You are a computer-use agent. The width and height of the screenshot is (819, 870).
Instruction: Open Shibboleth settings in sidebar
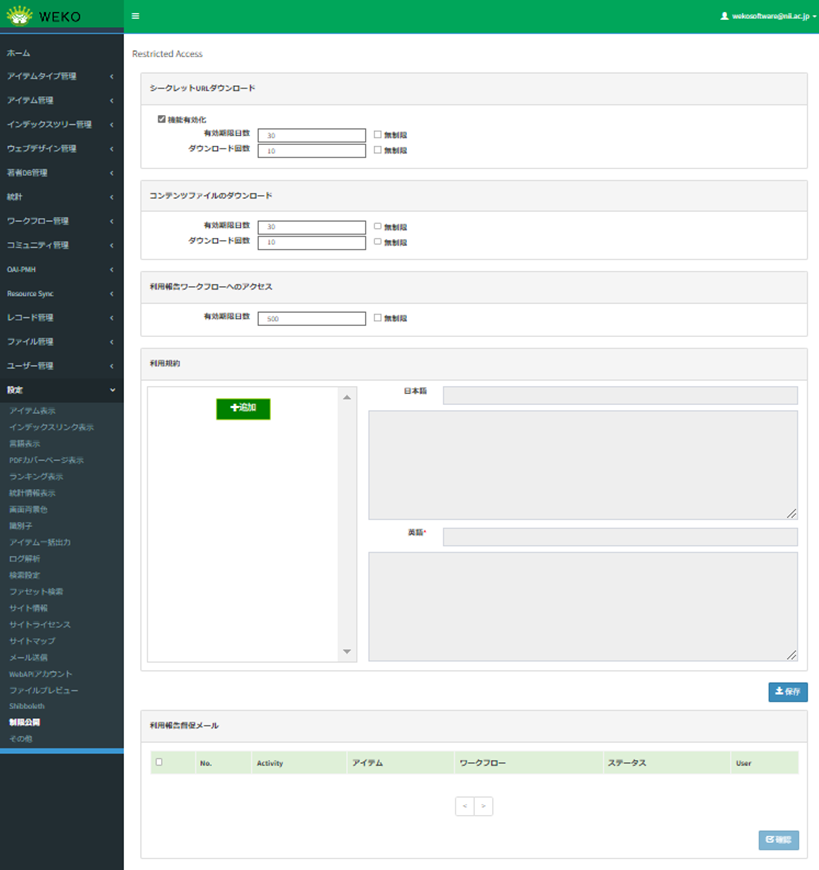coord(27,706)
